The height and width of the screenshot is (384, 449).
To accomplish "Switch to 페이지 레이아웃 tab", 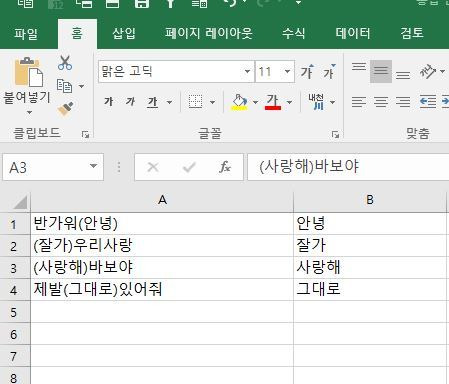I will point(209,33).
